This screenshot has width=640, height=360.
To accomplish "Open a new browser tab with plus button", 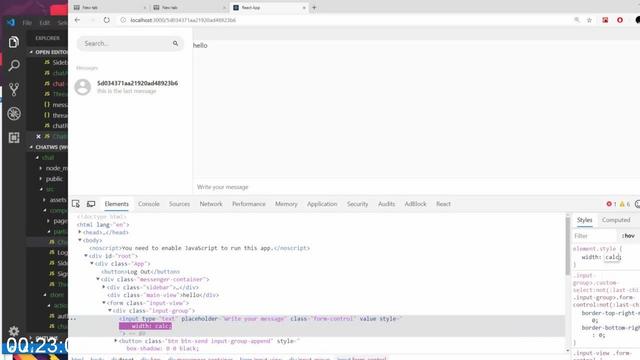I will point(314,7).
